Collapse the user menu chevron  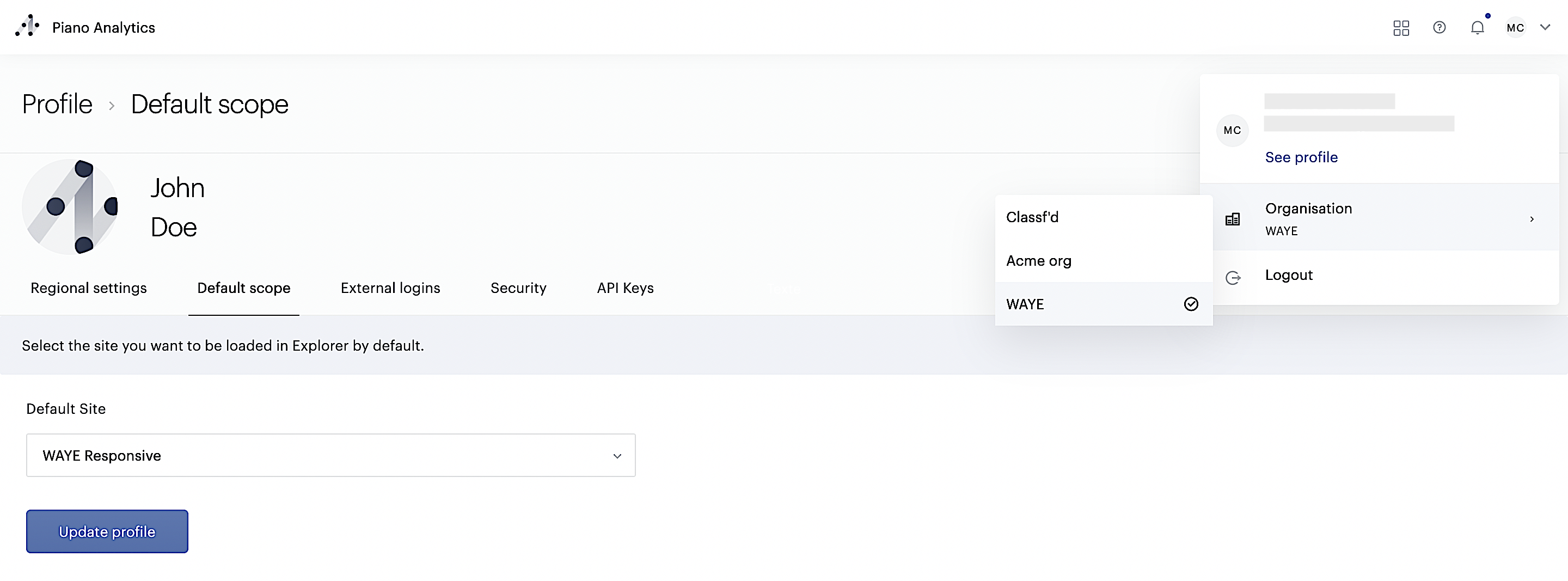coord(1545,27)
